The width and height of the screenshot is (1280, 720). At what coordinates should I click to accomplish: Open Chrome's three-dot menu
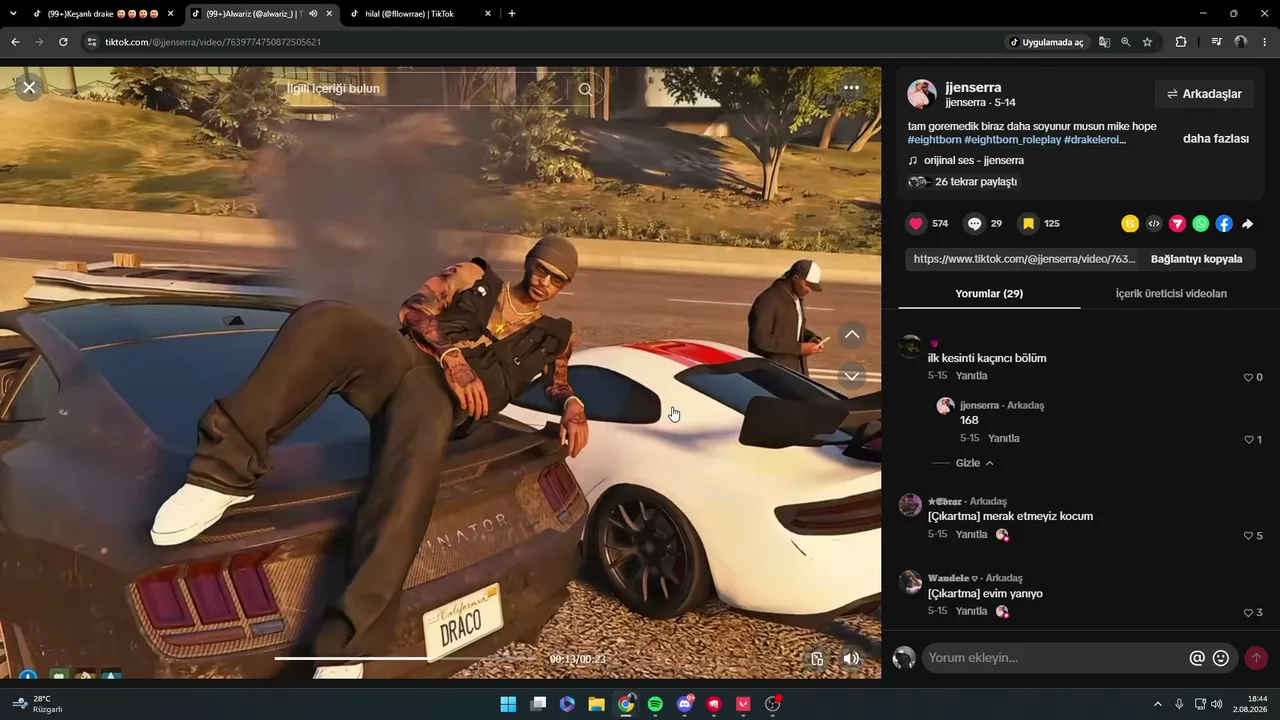click(1265, 42)
